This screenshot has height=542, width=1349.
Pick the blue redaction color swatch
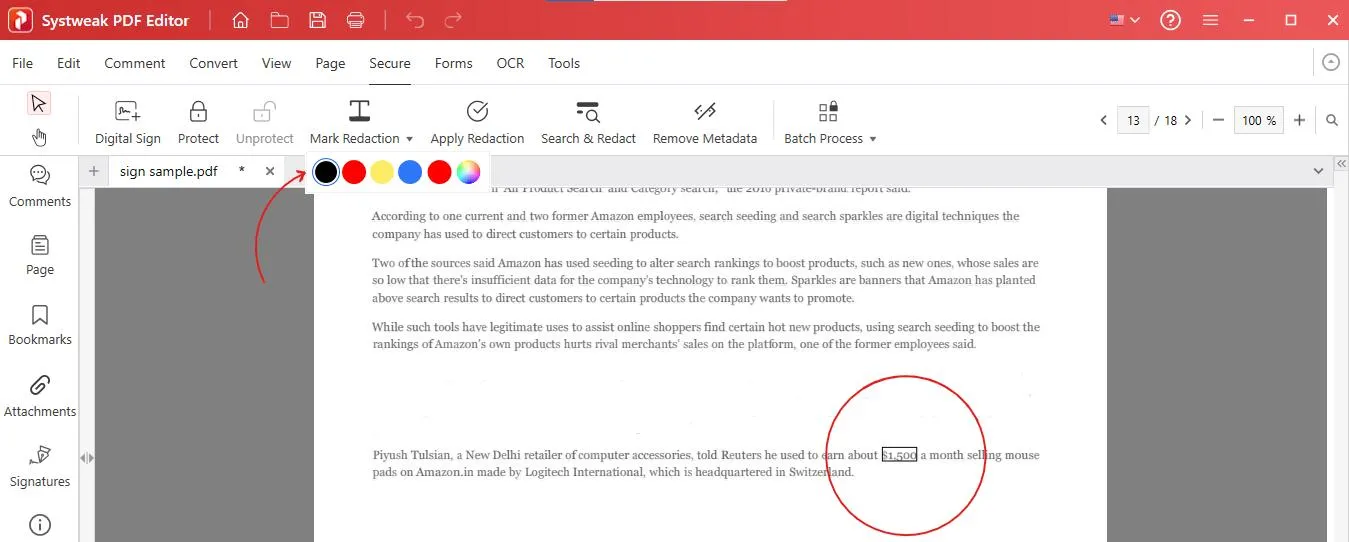[x=410, y=172]
